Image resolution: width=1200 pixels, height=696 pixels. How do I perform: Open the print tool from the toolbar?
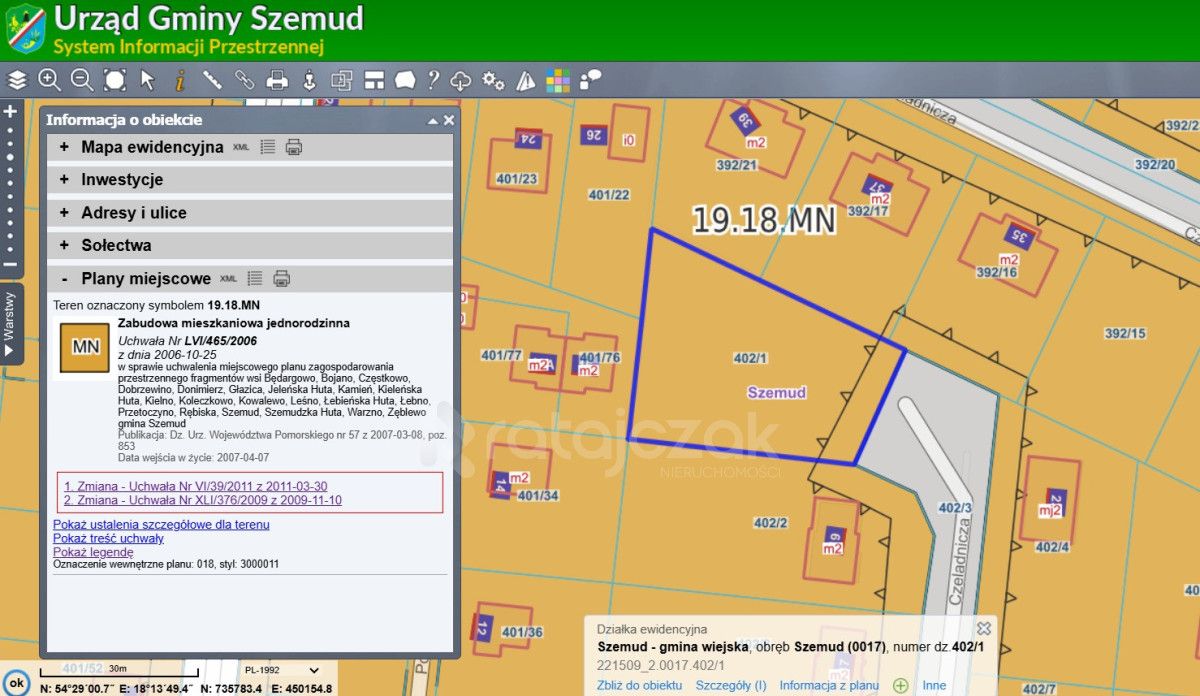coord(275,78)
